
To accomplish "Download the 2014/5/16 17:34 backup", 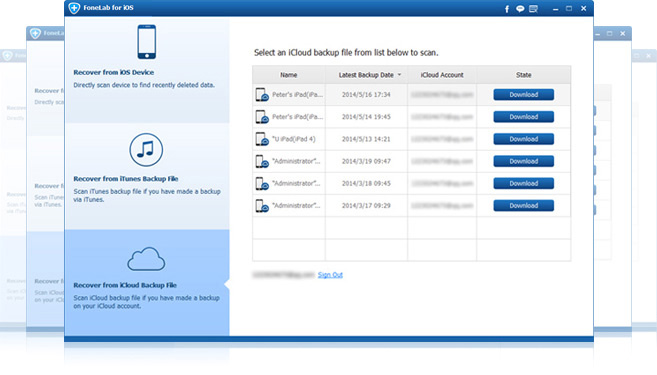I will (523, 95).
